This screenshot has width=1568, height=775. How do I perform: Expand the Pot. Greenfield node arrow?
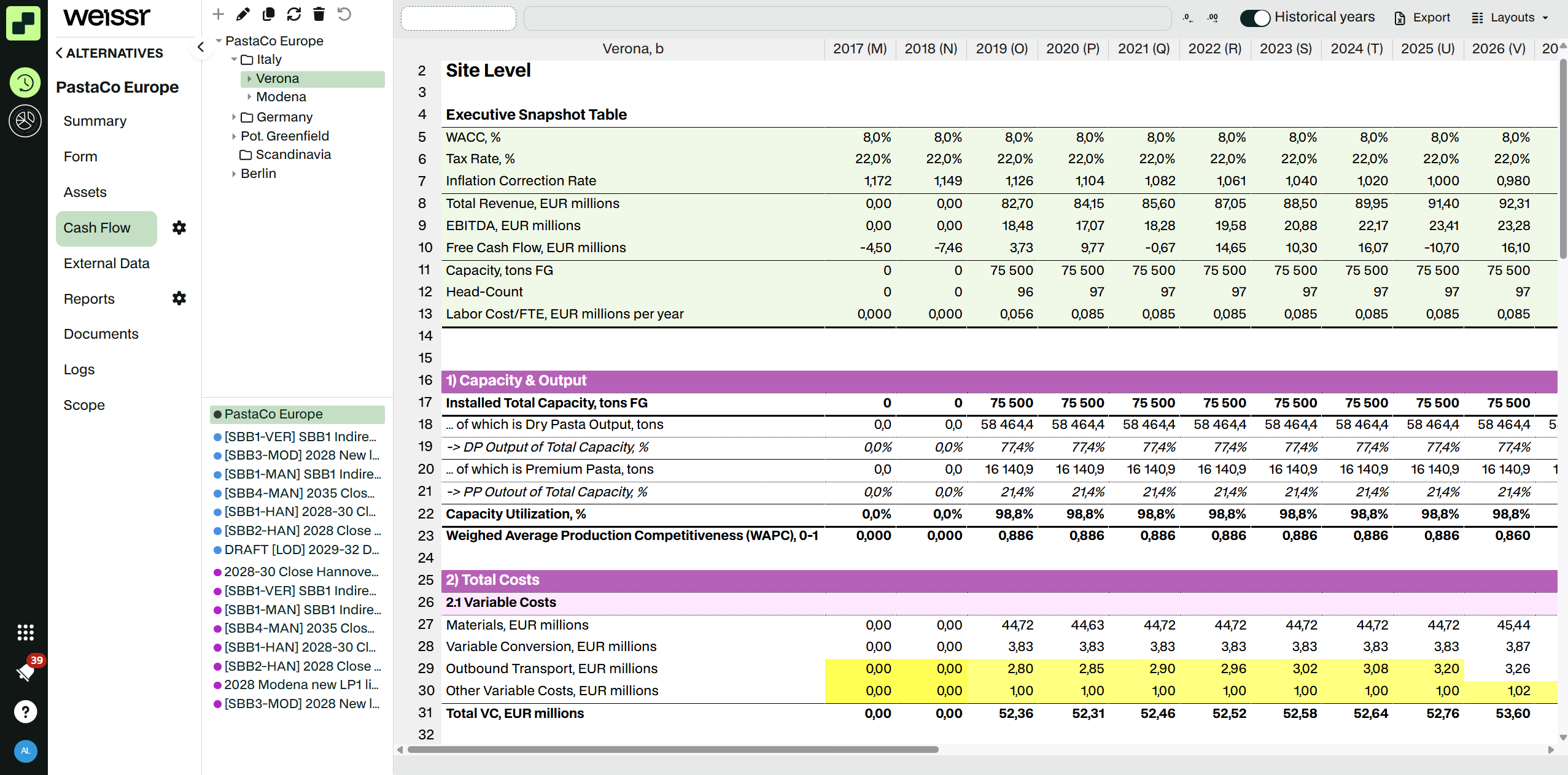pos(234,136)
